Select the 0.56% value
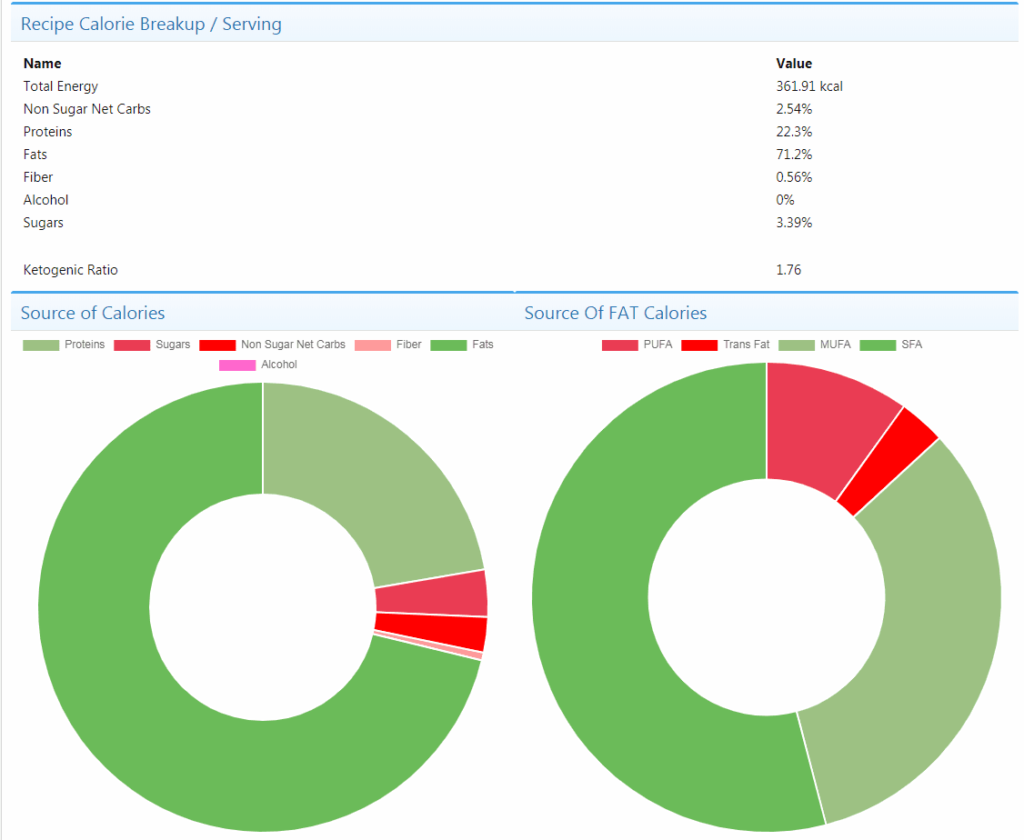Image resolution: width=1024 pixels, height=840 pixels. click(794, 177)
